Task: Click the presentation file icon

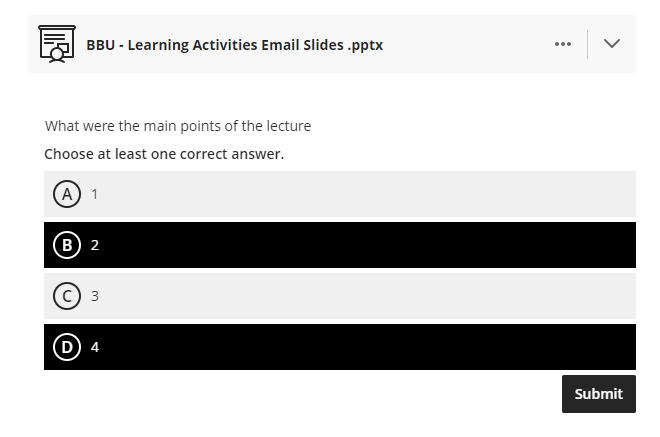Action: point(56,44)
